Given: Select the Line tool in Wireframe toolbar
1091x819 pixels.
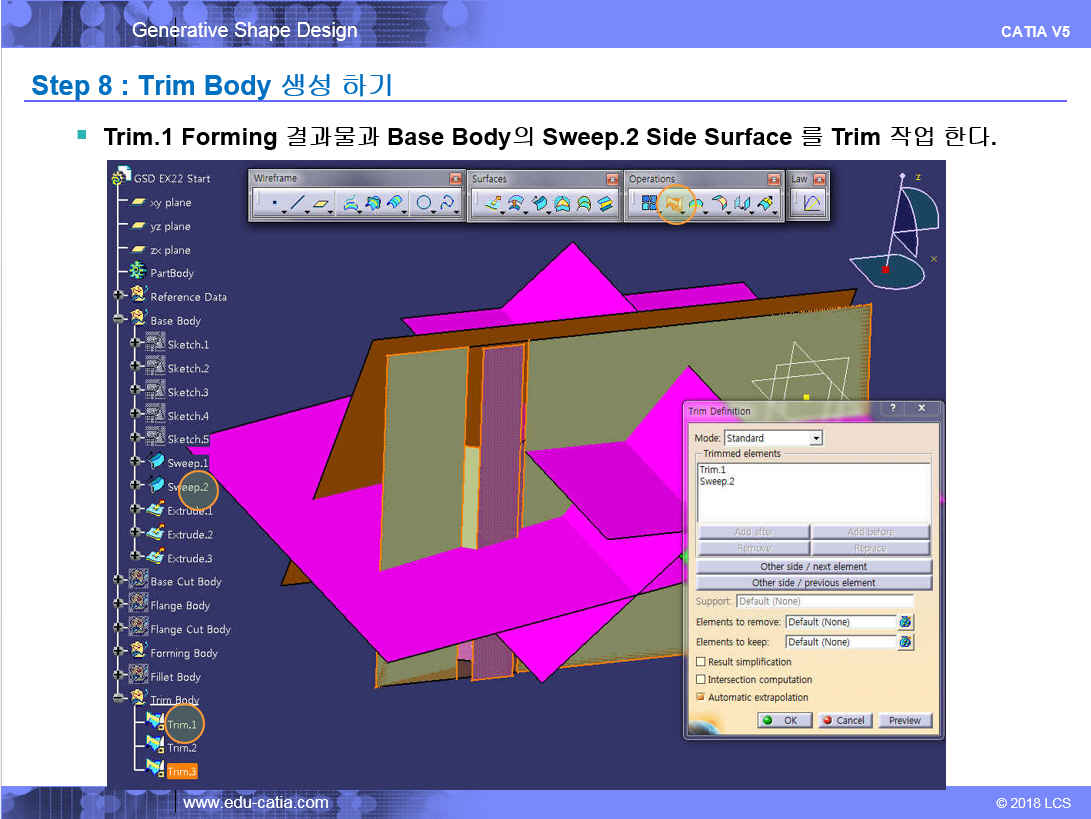Looking at the screenshot, I should (298, 204).
